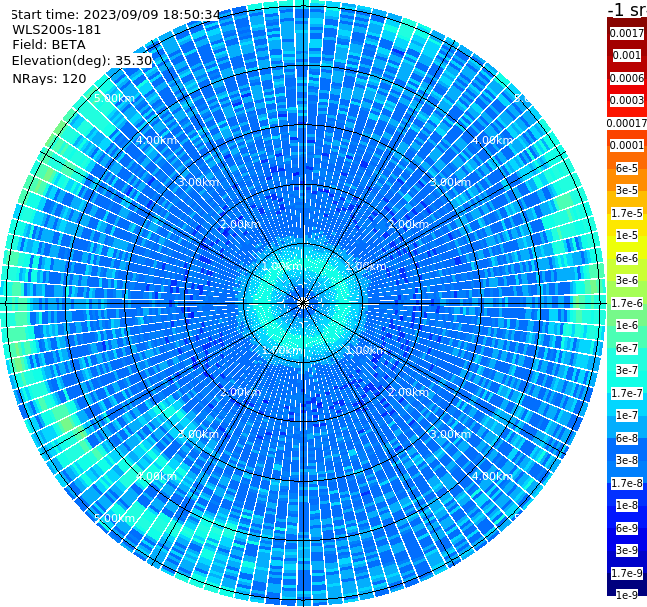The image size is (647, 607).
Task: Click the 6e-5 colorbar label
Action: click(x=627, y=168)
